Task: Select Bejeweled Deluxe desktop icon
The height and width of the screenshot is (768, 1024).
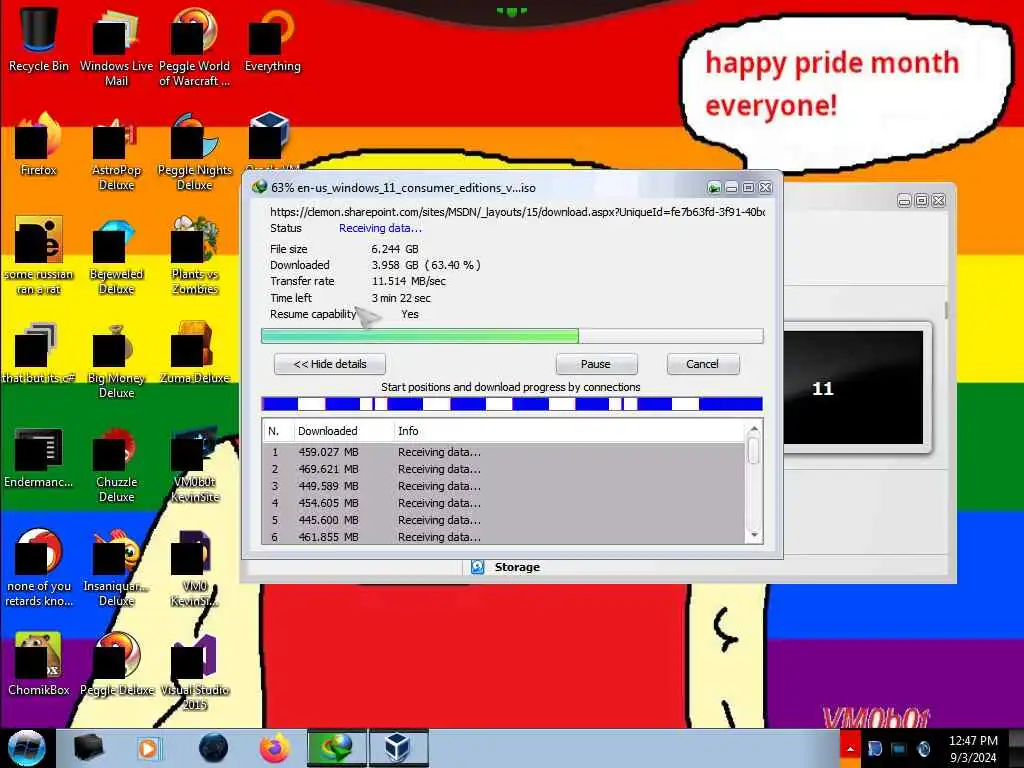Action: click(x=116, y=255)
